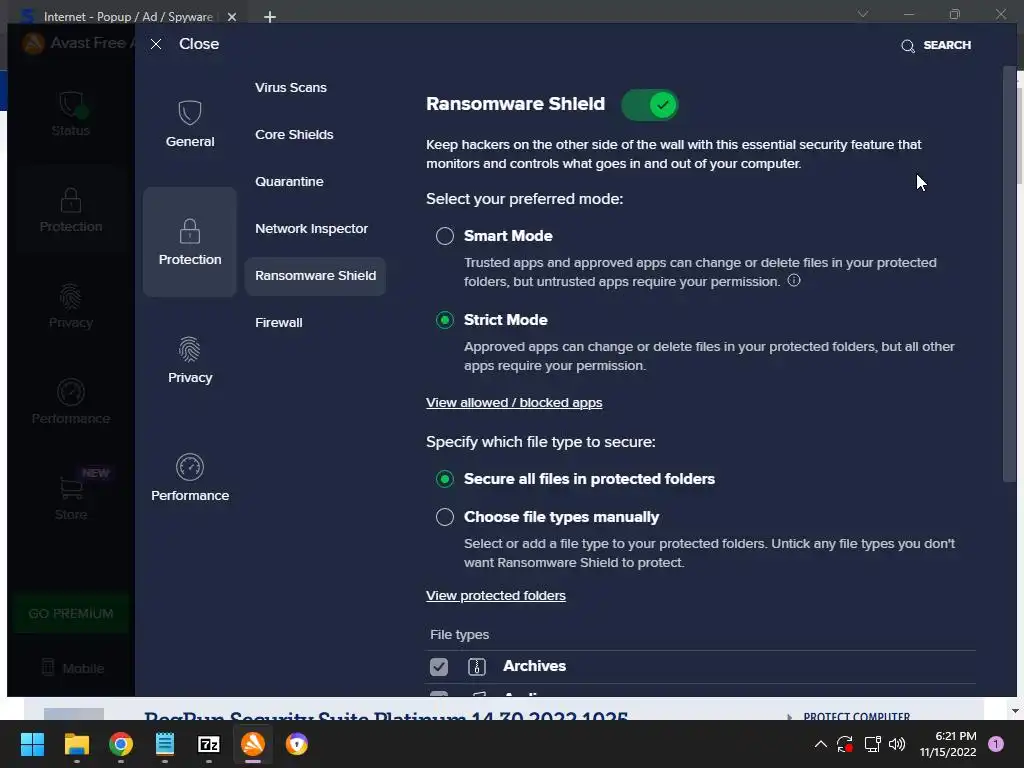Toggle the Archives file type checkbox

click(439, 667)
